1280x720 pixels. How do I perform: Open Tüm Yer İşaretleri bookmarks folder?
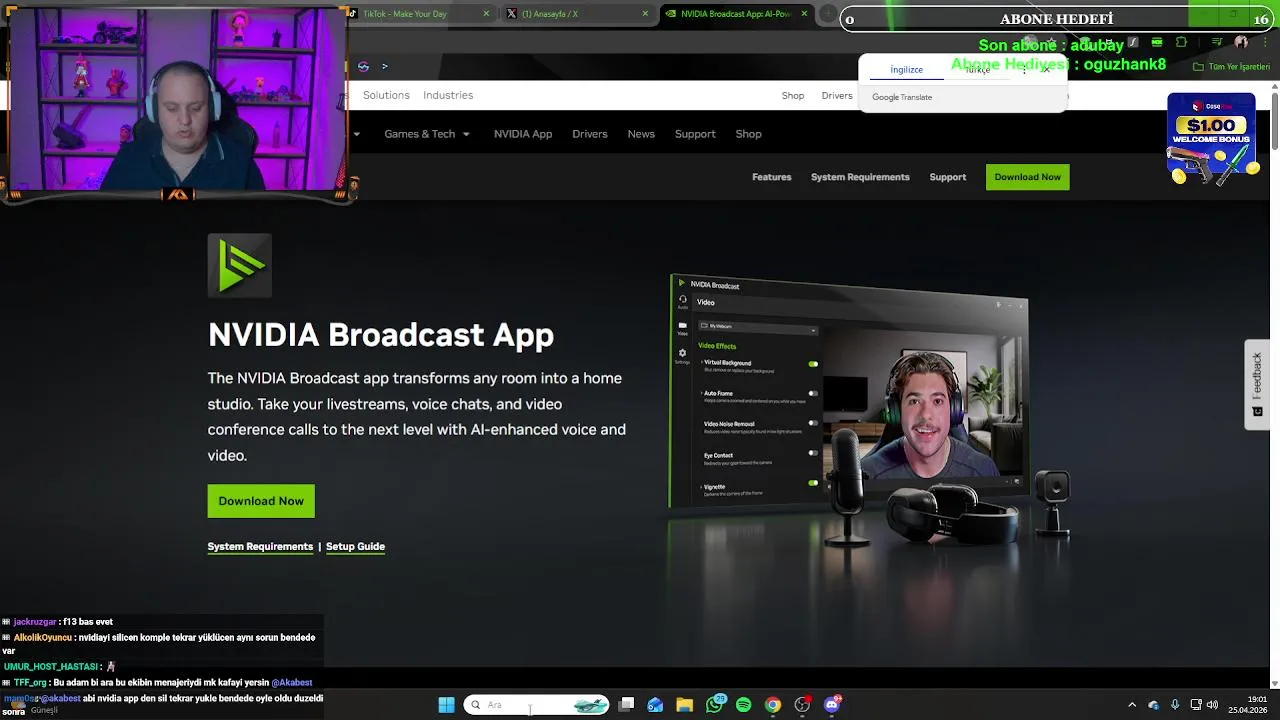(x=1231, y=66)
